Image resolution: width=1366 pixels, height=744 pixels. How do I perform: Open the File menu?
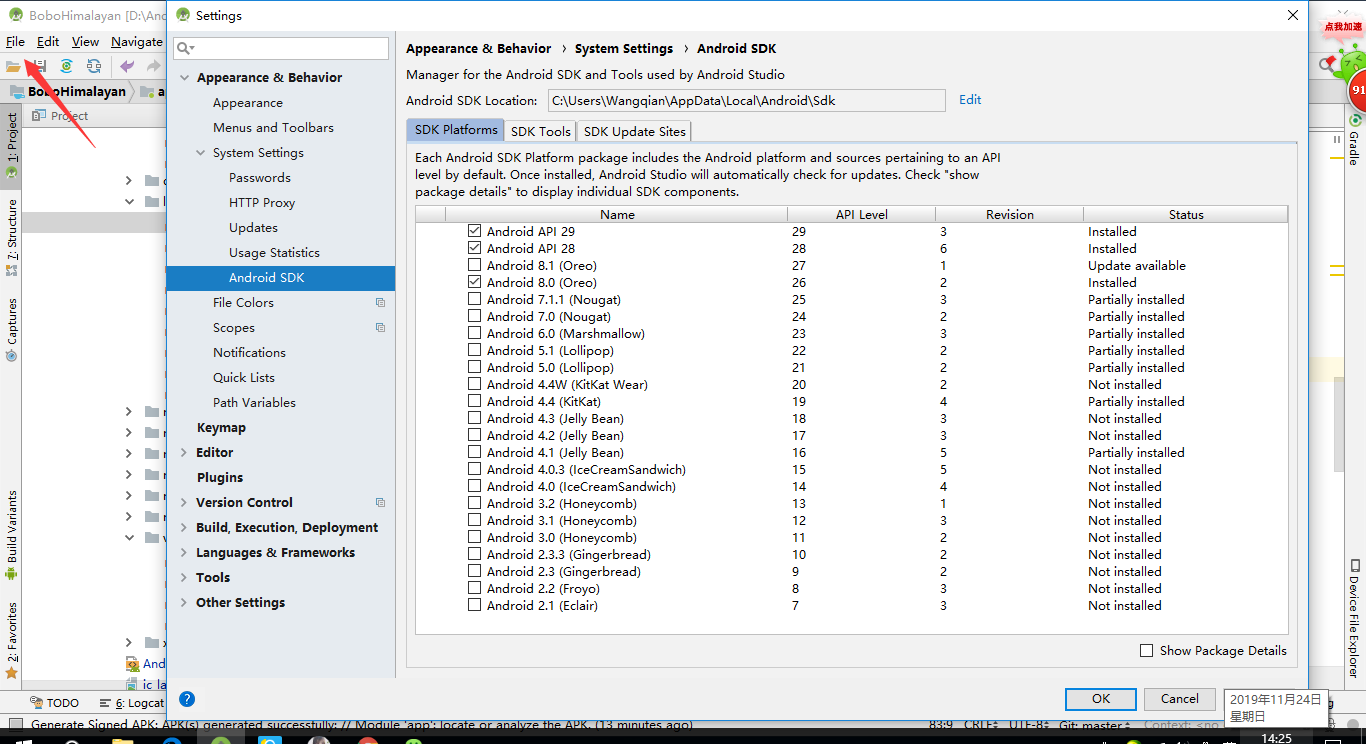coord(15,41)
